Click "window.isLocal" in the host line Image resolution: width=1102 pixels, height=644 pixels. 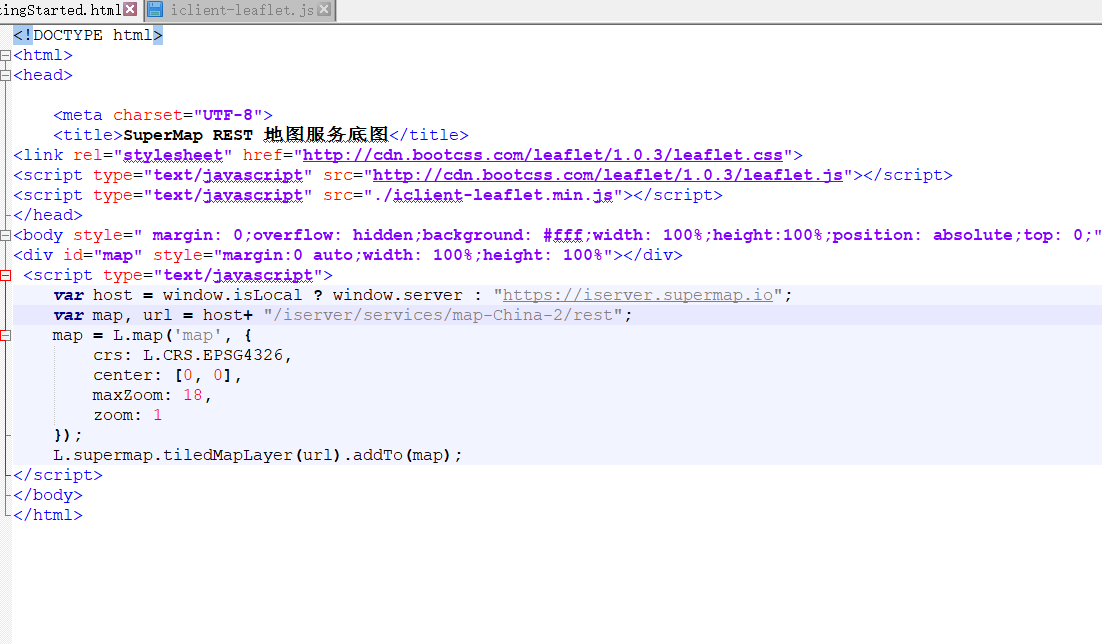(232, 295)
